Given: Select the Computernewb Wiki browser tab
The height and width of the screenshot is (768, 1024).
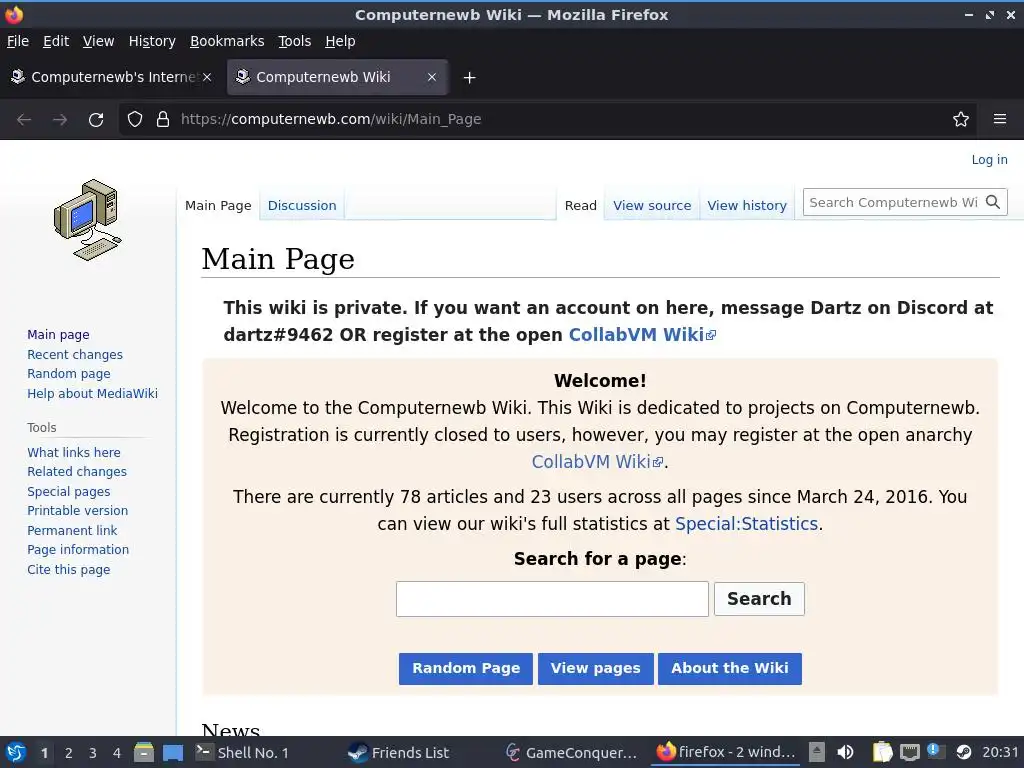Looking at the screenshot, I should click(337, 77).
